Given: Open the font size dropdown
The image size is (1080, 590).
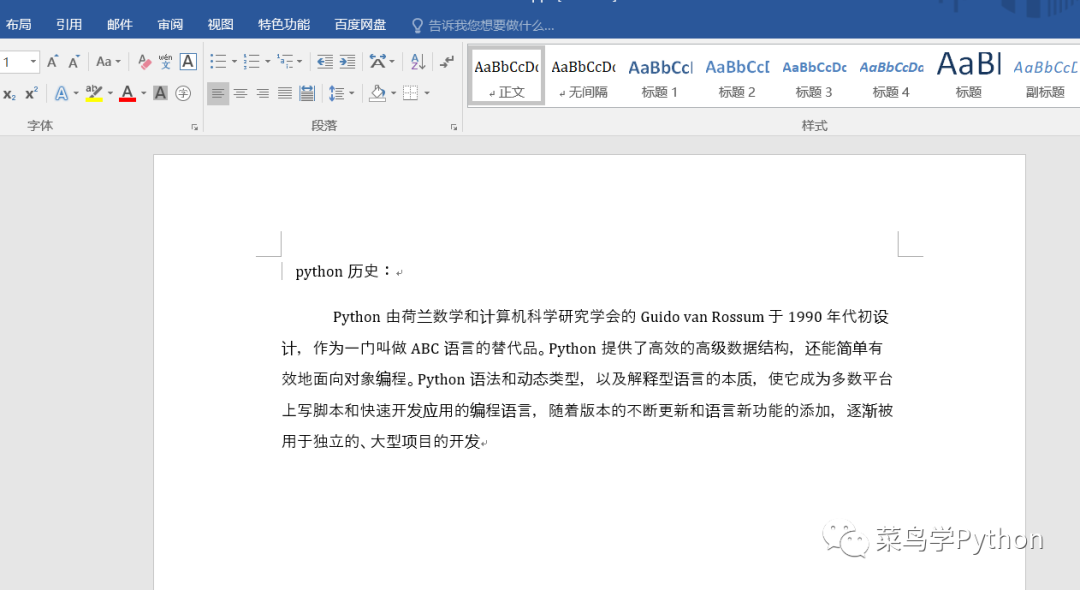Looking at the screenshot, I should [x=33, y=61].
